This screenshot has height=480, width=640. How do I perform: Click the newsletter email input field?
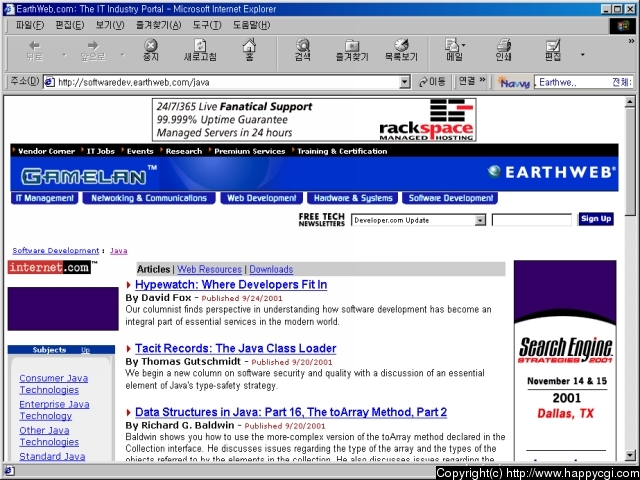532,220
